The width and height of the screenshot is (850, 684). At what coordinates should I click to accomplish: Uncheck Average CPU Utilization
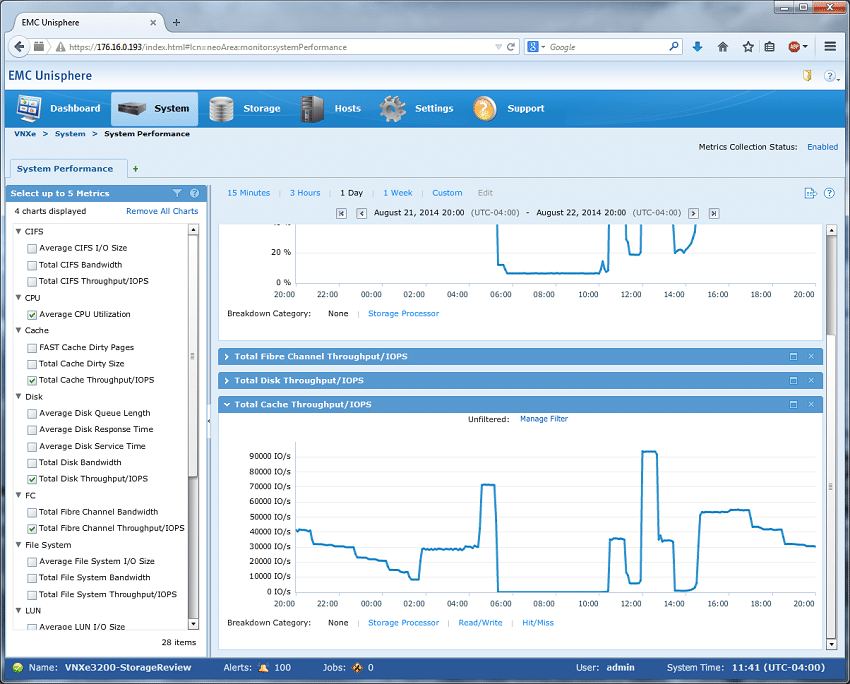(32, 315)
